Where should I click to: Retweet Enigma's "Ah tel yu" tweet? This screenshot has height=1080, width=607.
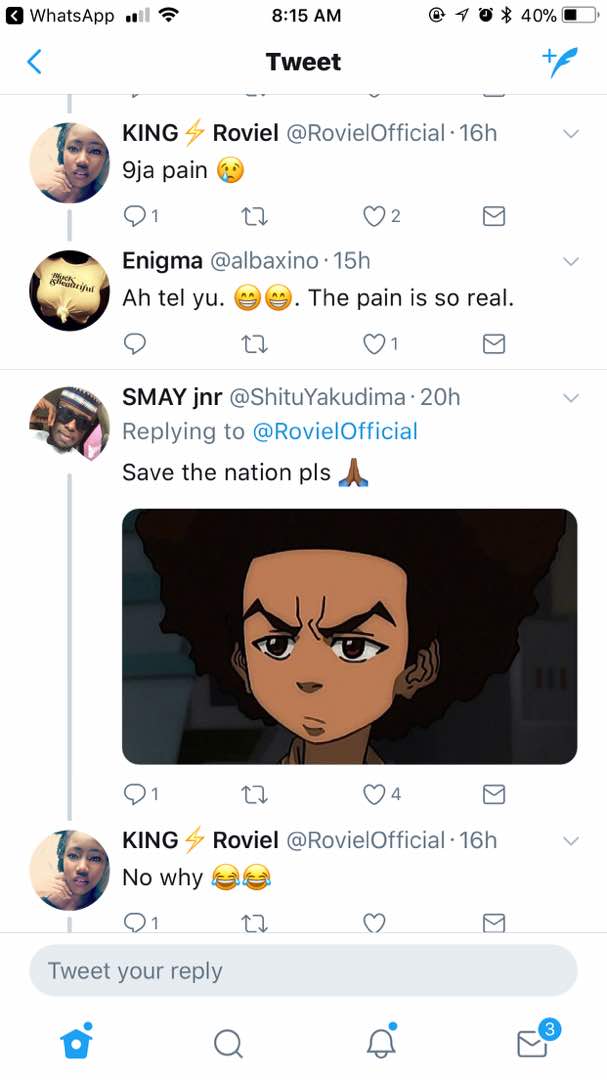[x=255, y=344]
